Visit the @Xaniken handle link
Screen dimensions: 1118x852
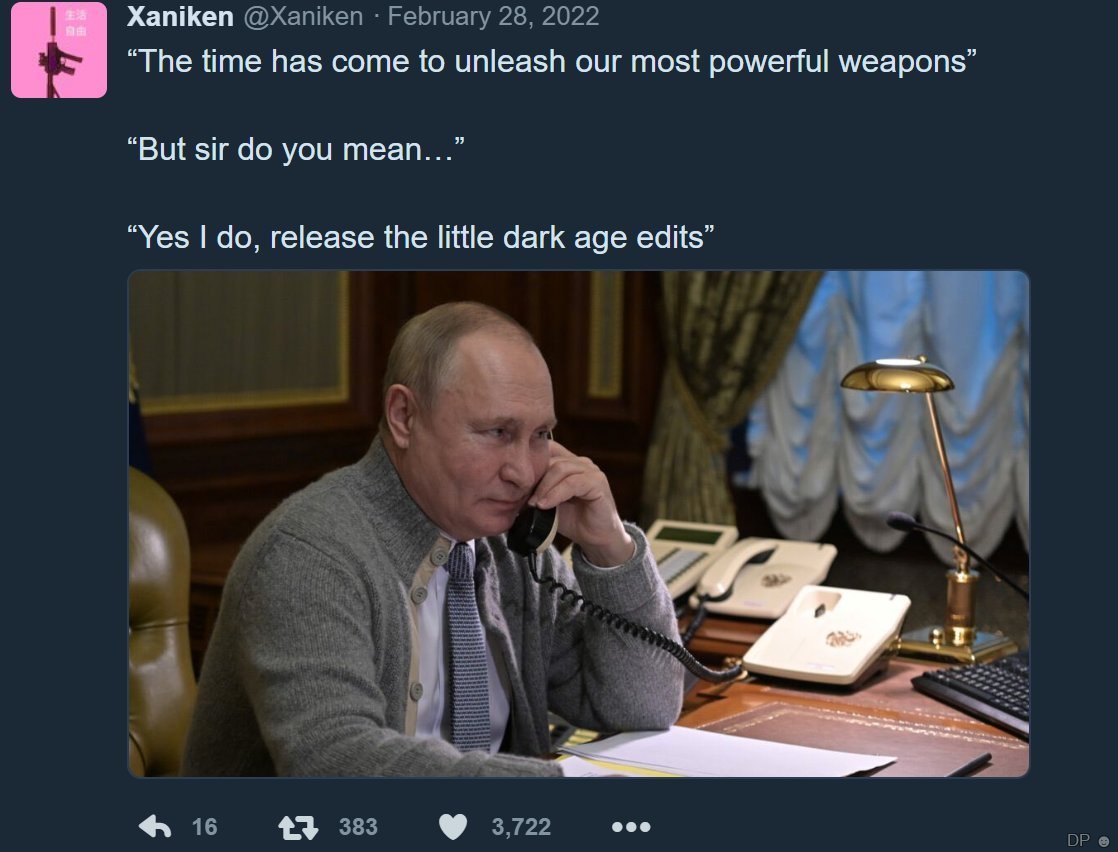coord(304,16)
